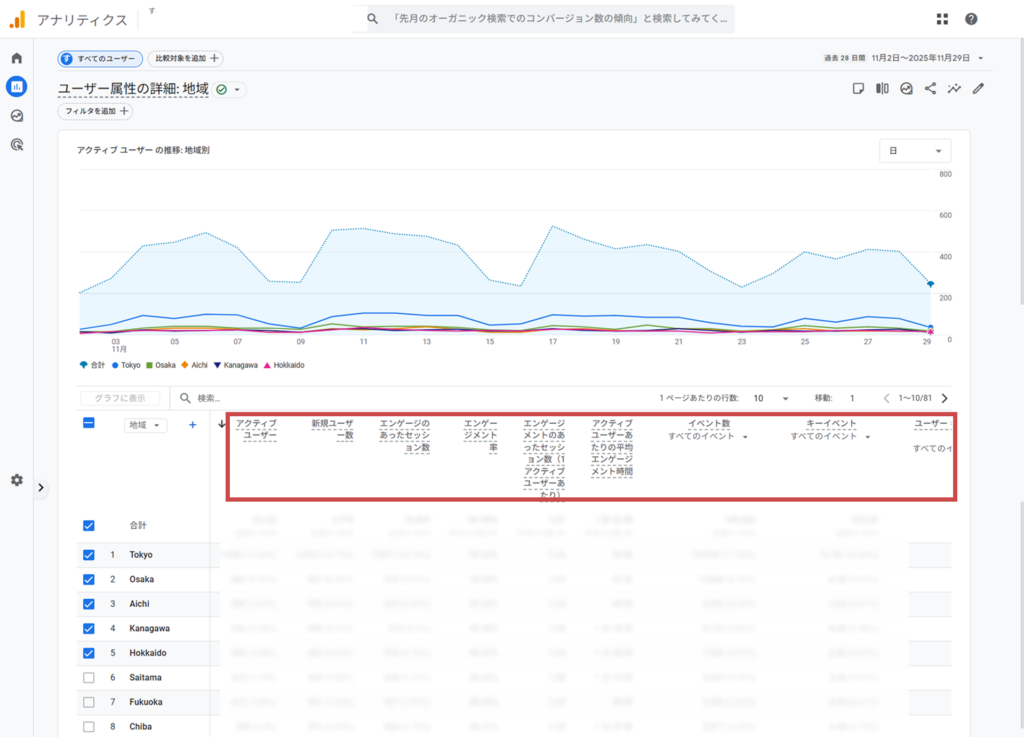Viewport: 1024px width, 737px height.
Task: Expand the rows per page dropdown
Action: click(772, 398)
